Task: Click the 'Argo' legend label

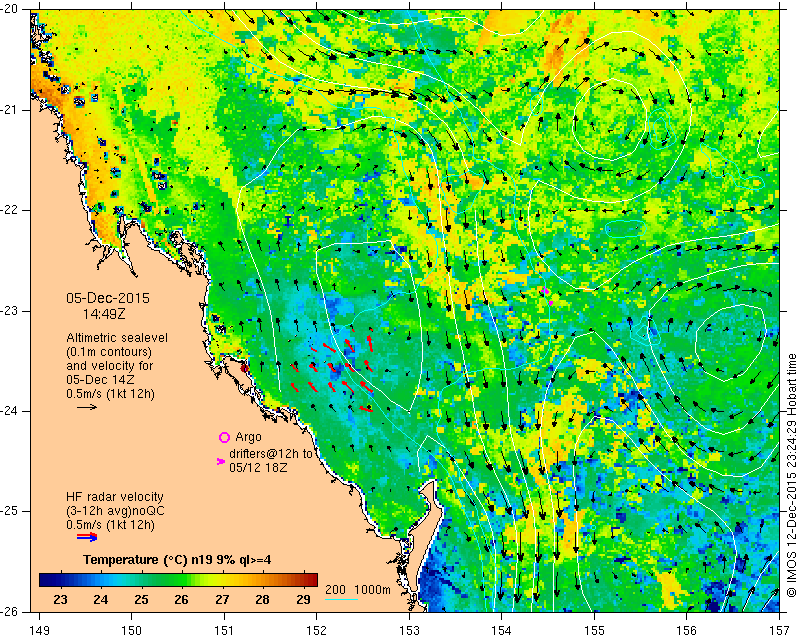Action: 248,437
